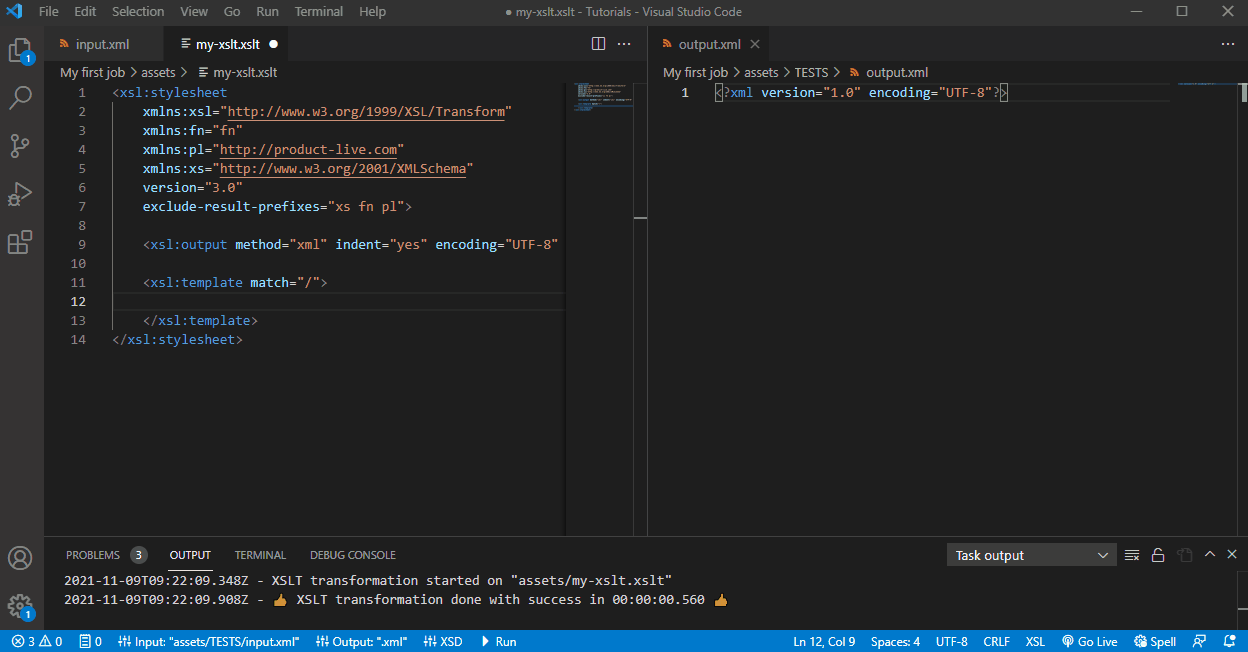Maximize the output panel
Image resolution: width=1248 pixels, height=652 pixels.
point(1209,554)
